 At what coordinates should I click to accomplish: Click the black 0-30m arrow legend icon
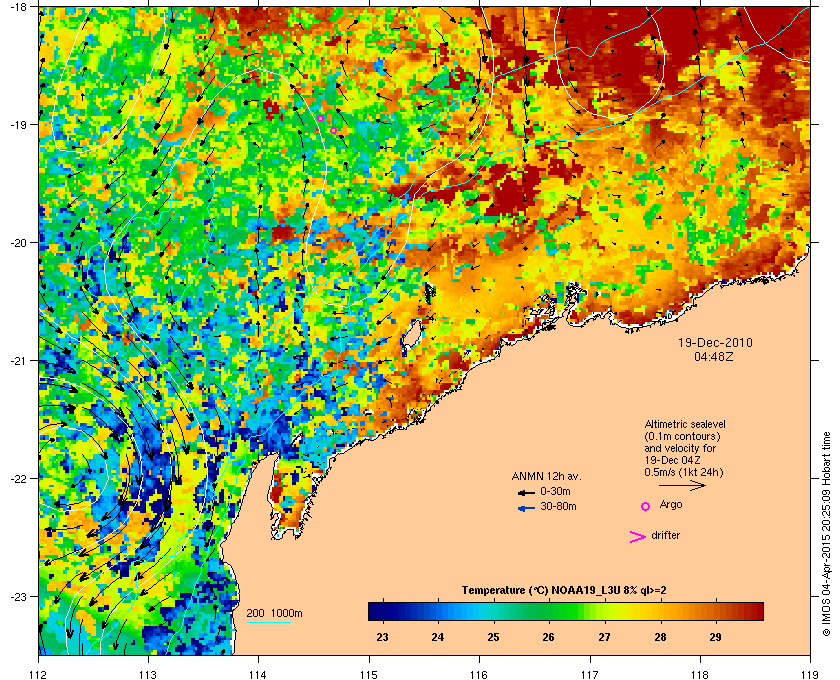pyautogui.click(x=526, y=492)
